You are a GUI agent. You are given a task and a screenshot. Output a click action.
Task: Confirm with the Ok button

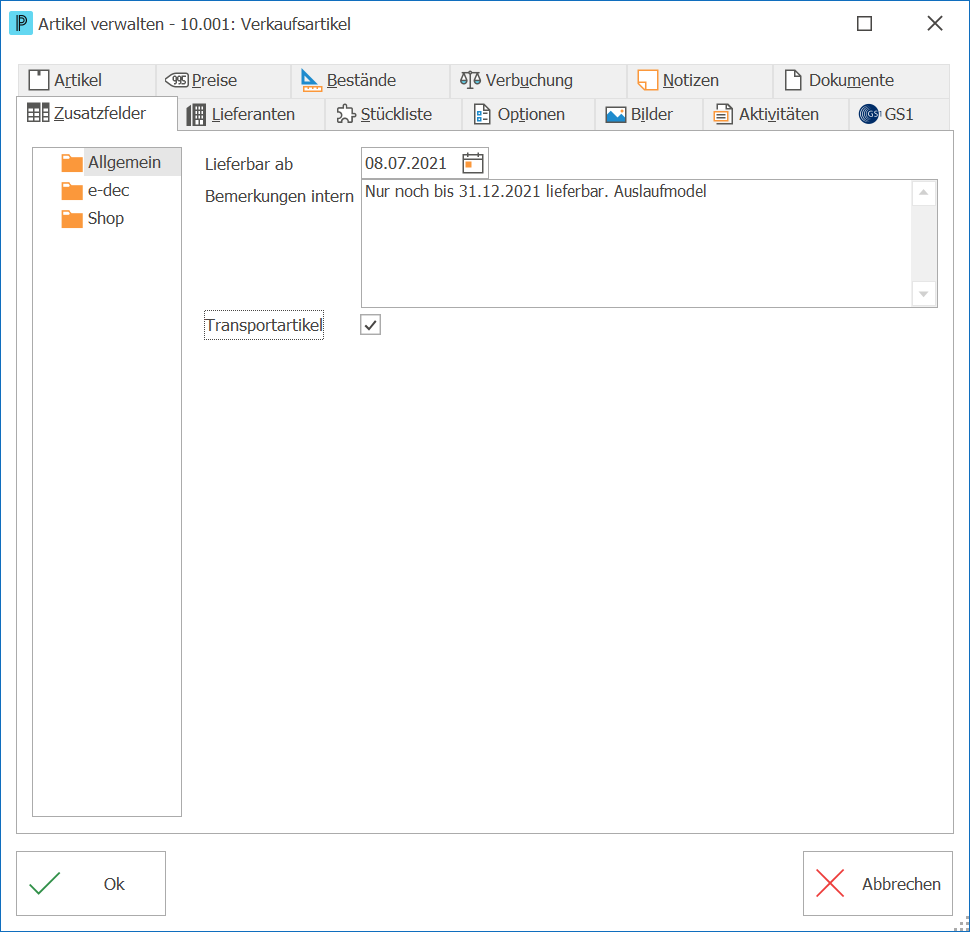point(91,883)
